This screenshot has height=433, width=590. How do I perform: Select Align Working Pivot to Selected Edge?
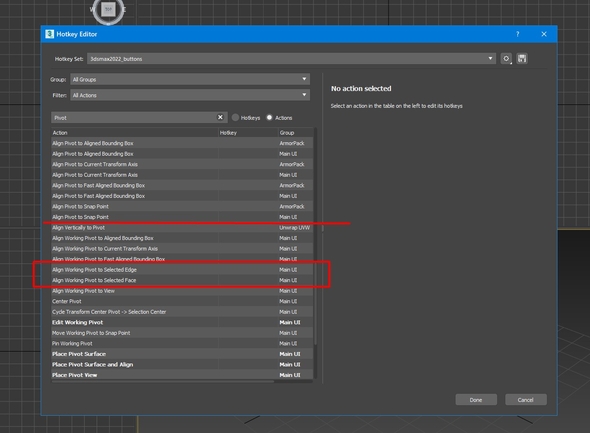[182, 270]
